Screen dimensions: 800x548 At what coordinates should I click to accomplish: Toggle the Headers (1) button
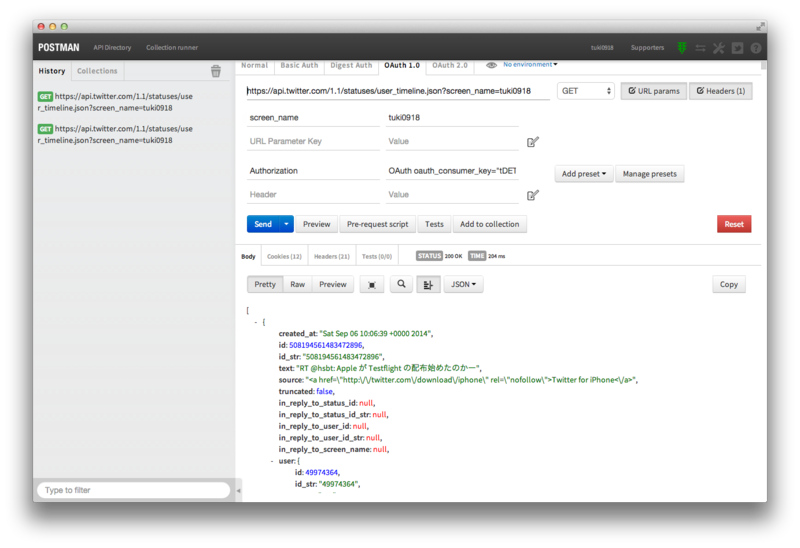(x=720, y=91)
